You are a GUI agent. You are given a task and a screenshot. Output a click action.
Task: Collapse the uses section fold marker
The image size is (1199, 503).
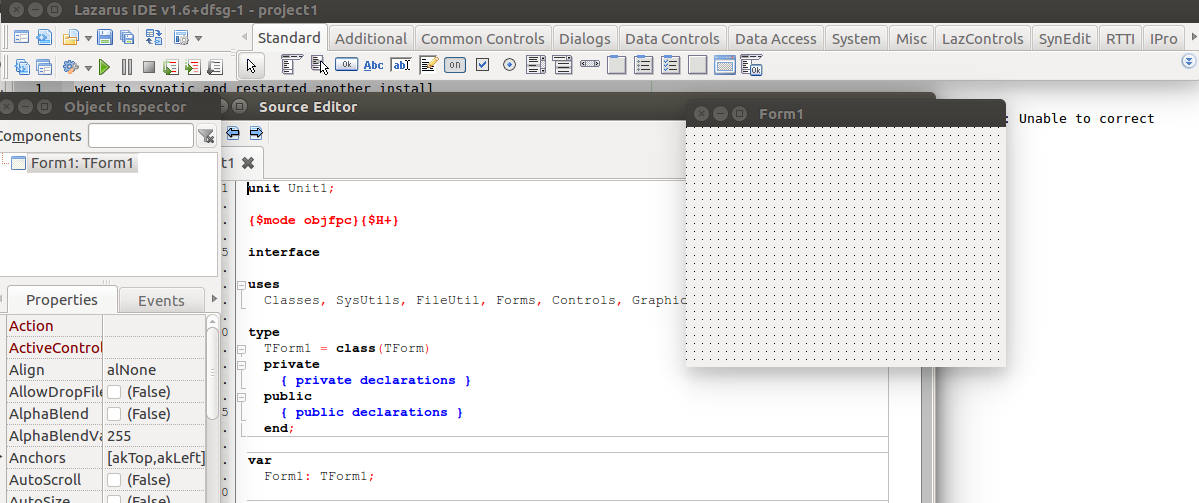point(241,285)
